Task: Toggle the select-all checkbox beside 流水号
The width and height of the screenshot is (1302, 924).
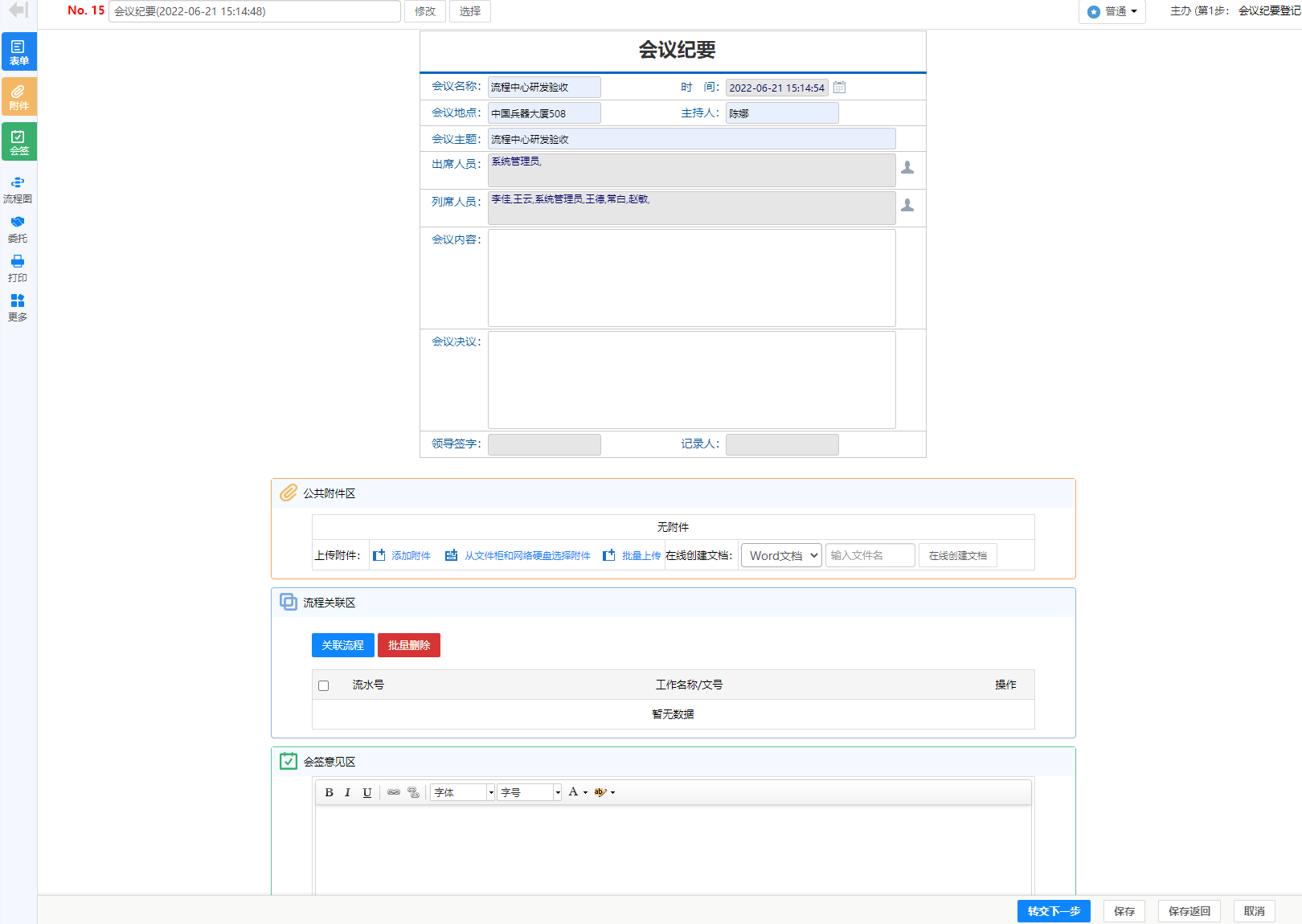Action: coord(324,685)
